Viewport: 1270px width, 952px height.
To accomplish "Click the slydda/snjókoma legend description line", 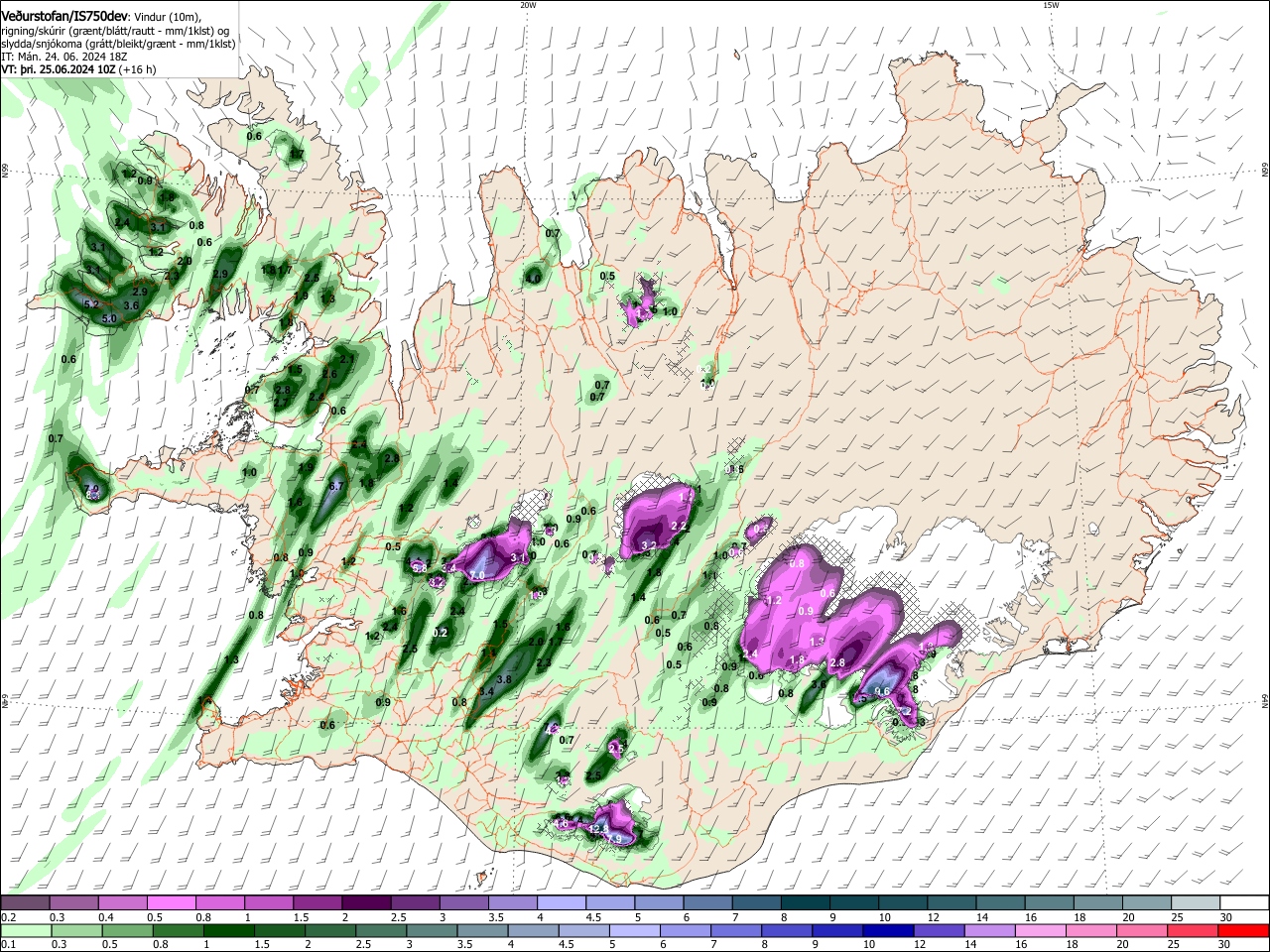I will tap(118, 45).
